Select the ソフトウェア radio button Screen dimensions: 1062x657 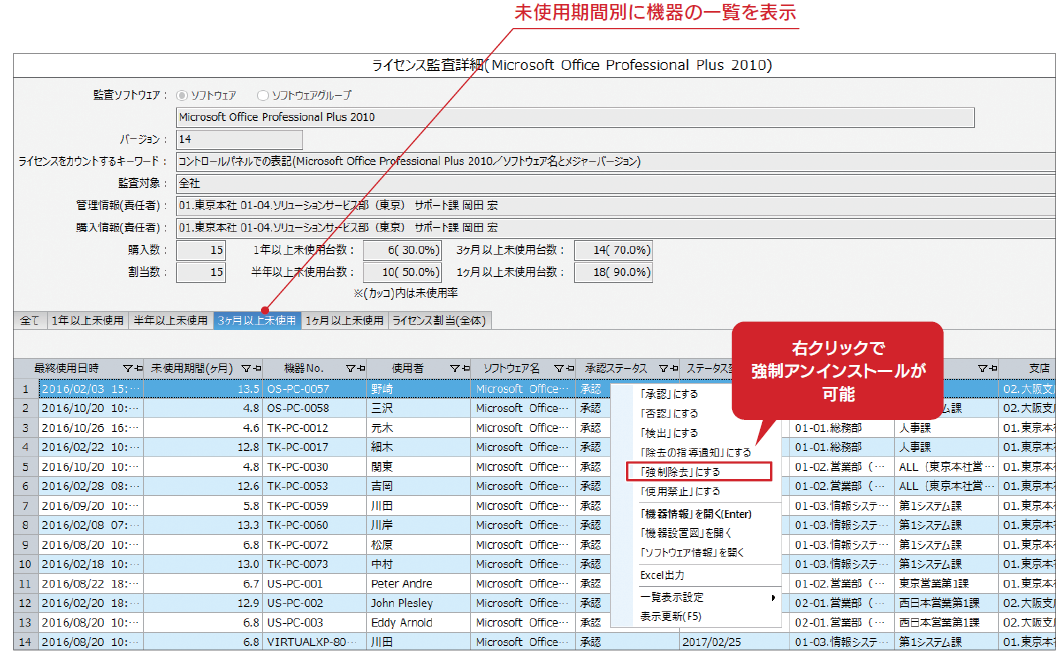click(x=182, y=96)
